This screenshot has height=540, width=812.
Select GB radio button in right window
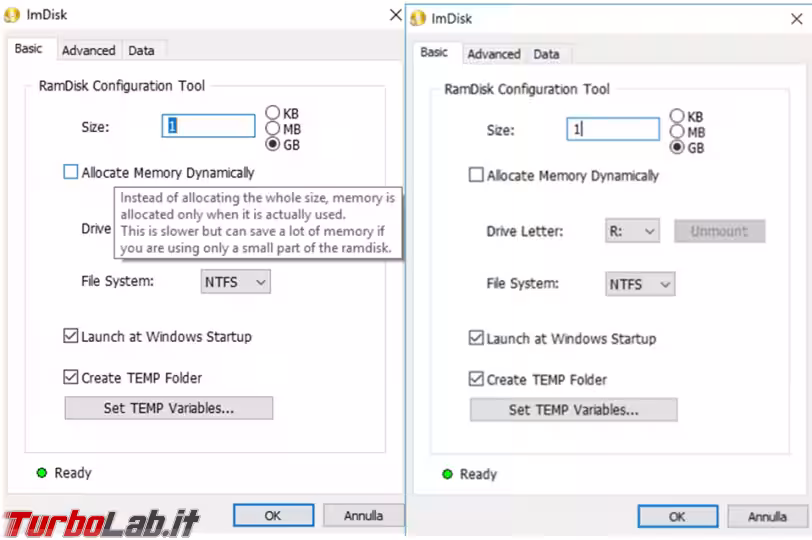pyautogui.click(x=677, y=148)
